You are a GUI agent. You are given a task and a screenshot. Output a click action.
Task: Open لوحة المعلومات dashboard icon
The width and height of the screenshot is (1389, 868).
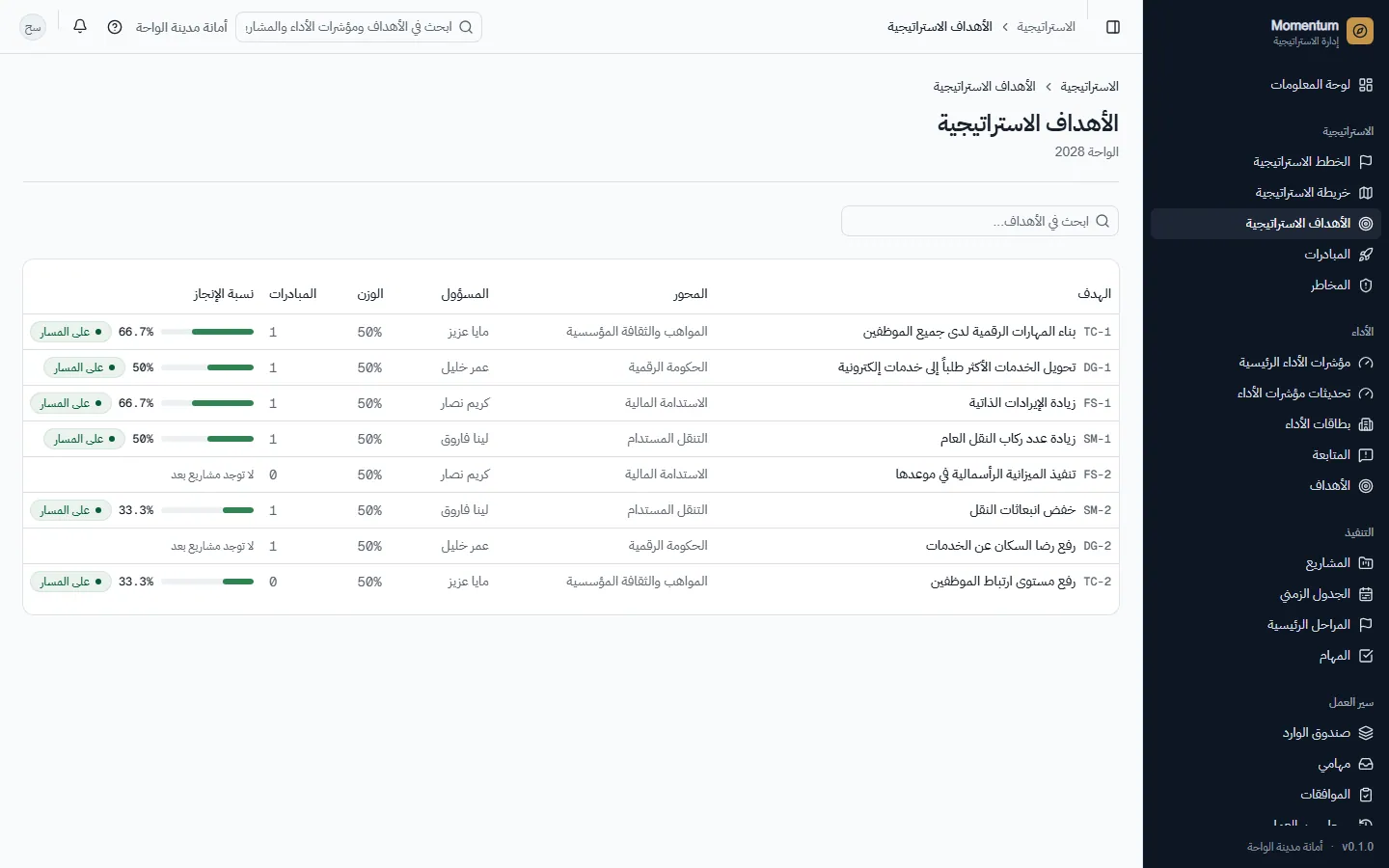click(1366, 85)
